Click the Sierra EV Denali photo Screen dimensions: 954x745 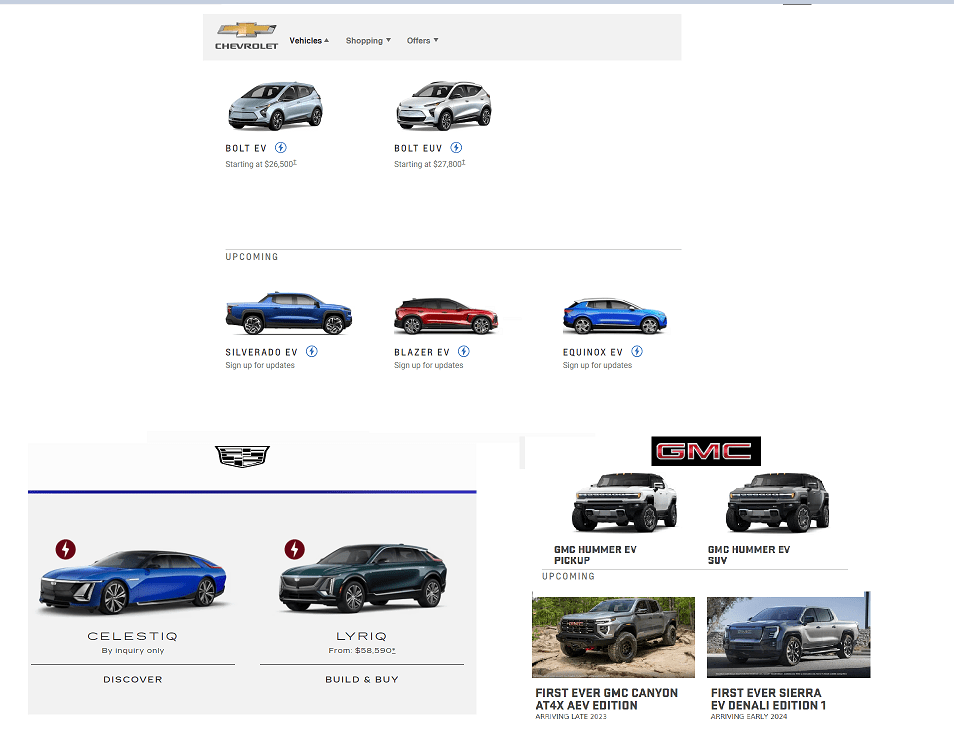click(x=789, y=637)
